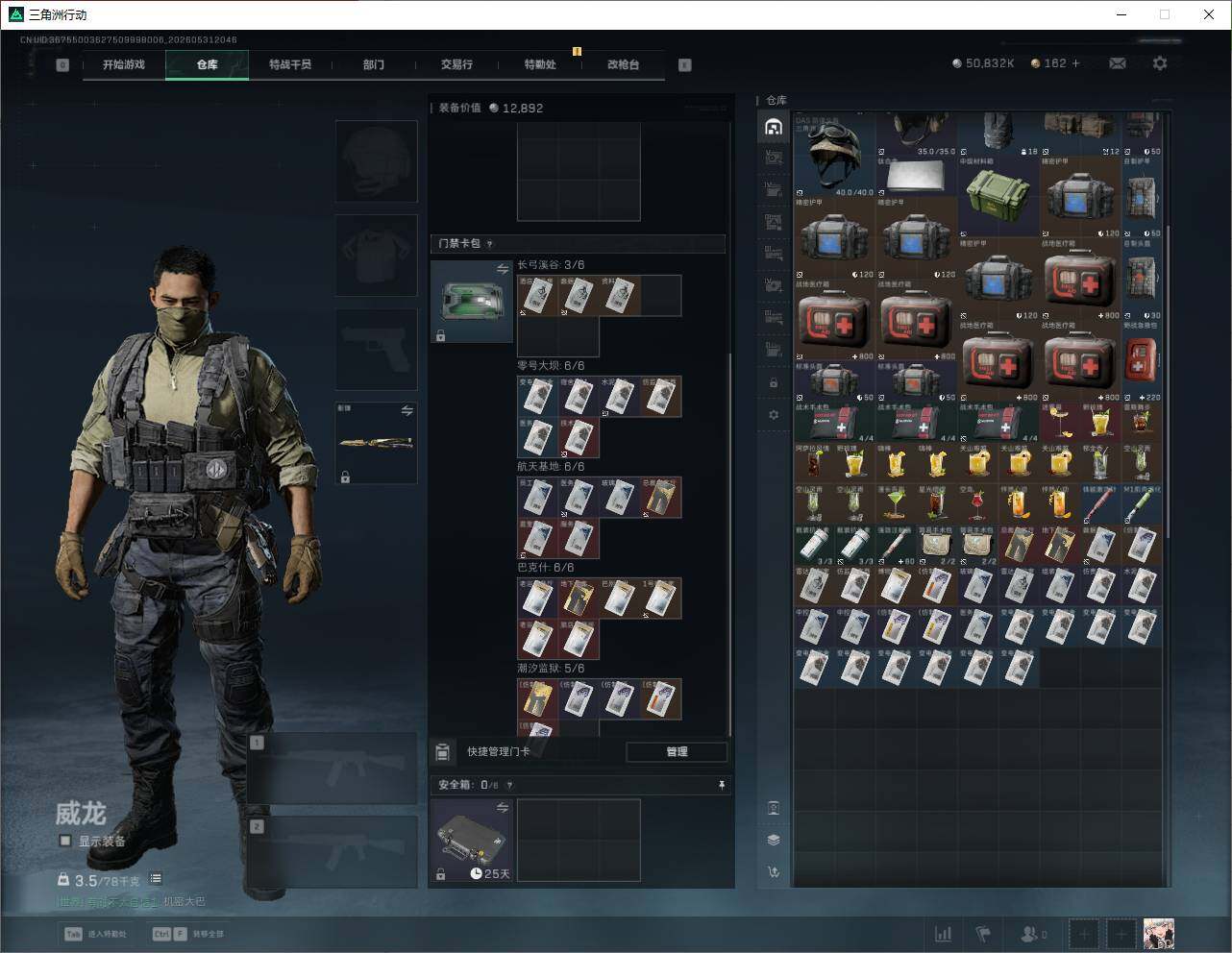This screenshot has width=1232, height=953.
Task: Open help tooltip beside 安全箱
Action: 509,785
